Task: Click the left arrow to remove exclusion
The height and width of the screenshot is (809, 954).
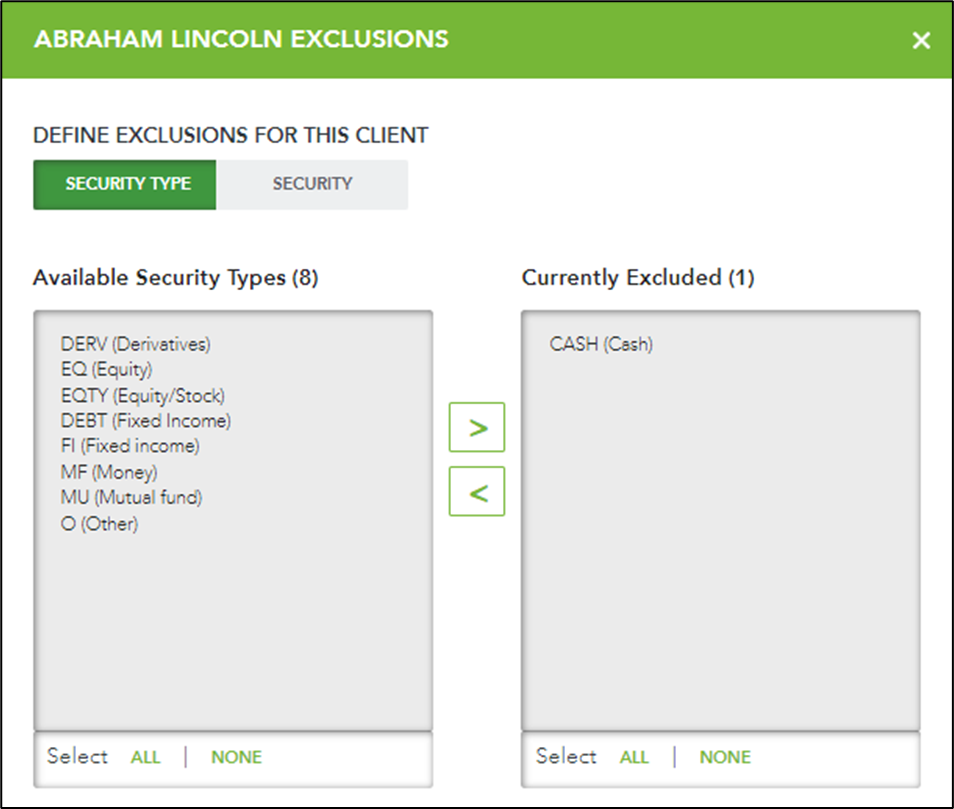Action: coord(476,491)
